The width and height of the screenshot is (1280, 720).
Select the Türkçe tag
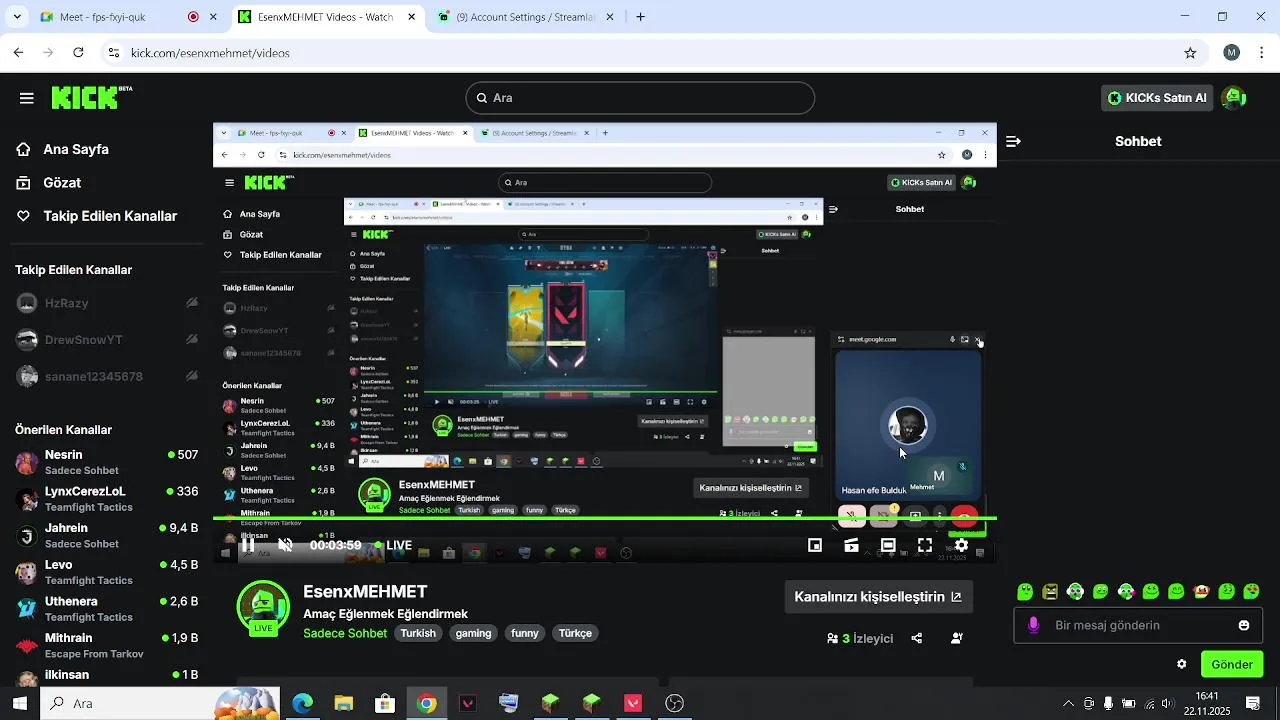(575, 633)
